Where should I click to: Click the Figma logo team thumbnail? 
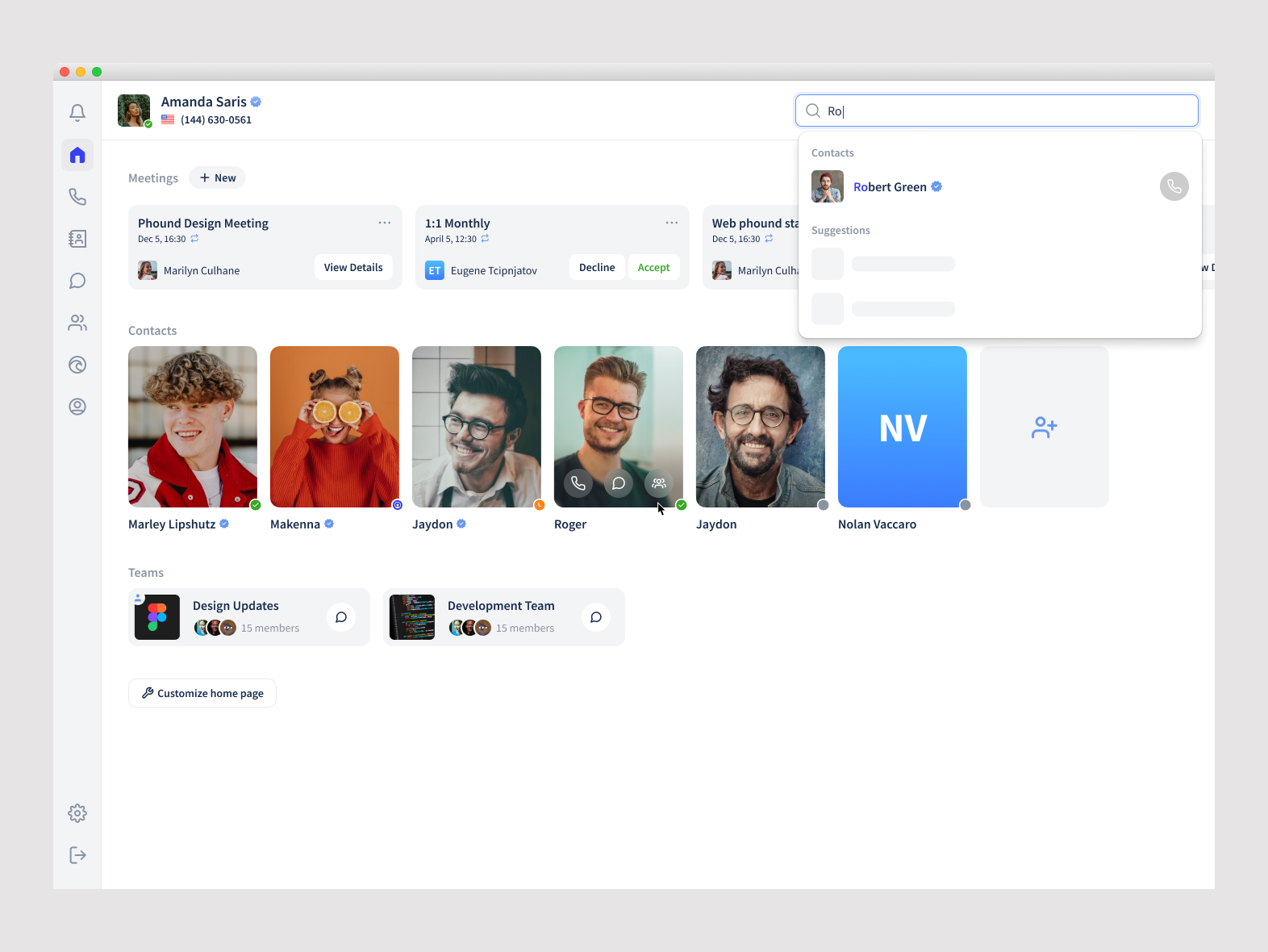click(x=157, y=617)
